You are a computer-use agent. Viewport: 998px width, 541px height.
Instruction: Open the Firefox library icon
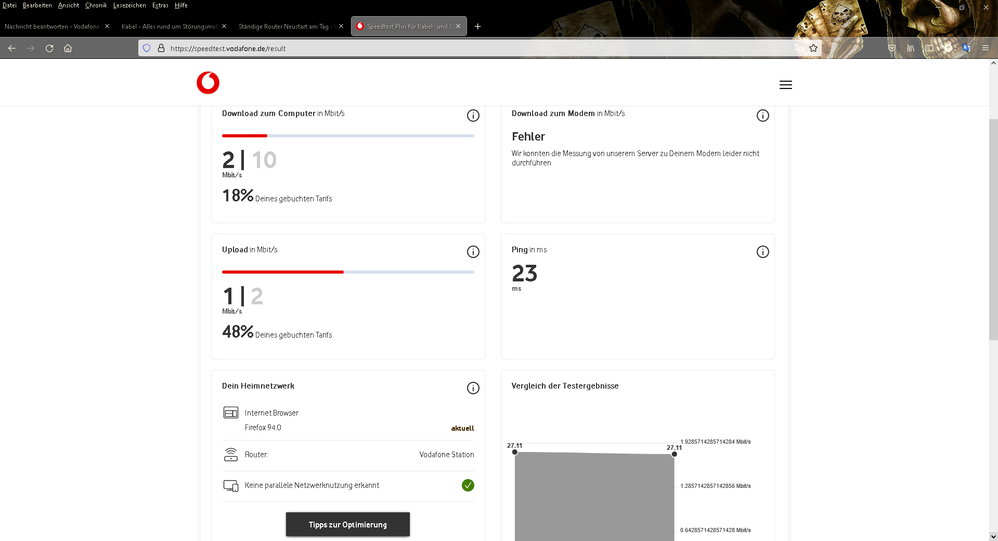click(910, 48)
